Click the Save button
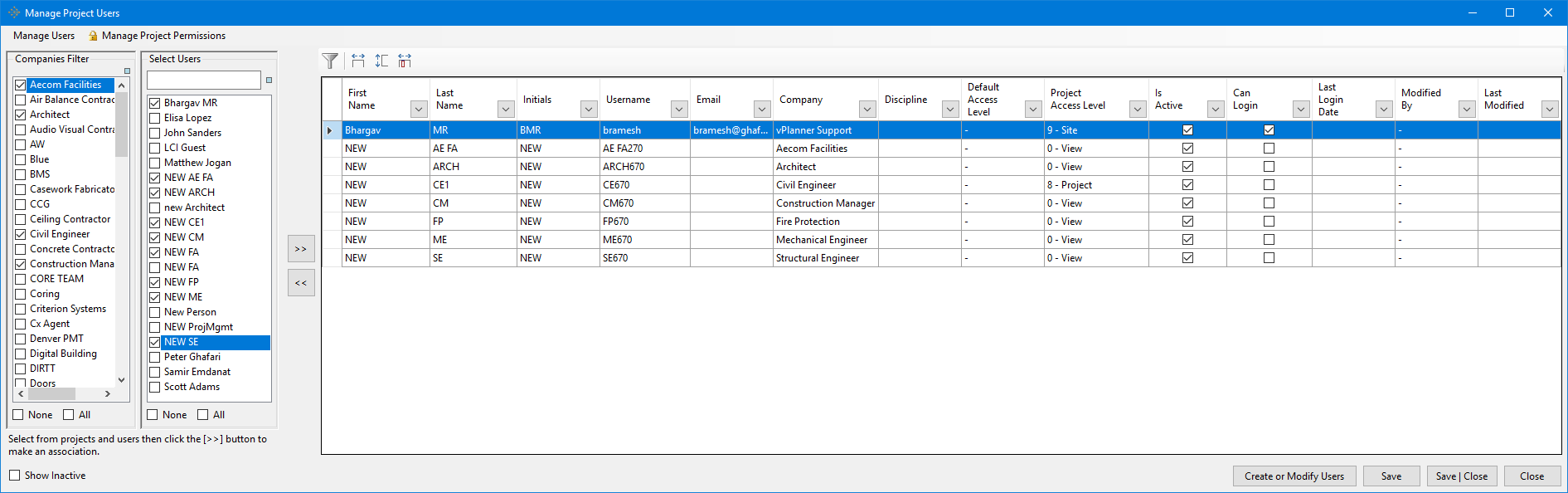 [1391, 476]
